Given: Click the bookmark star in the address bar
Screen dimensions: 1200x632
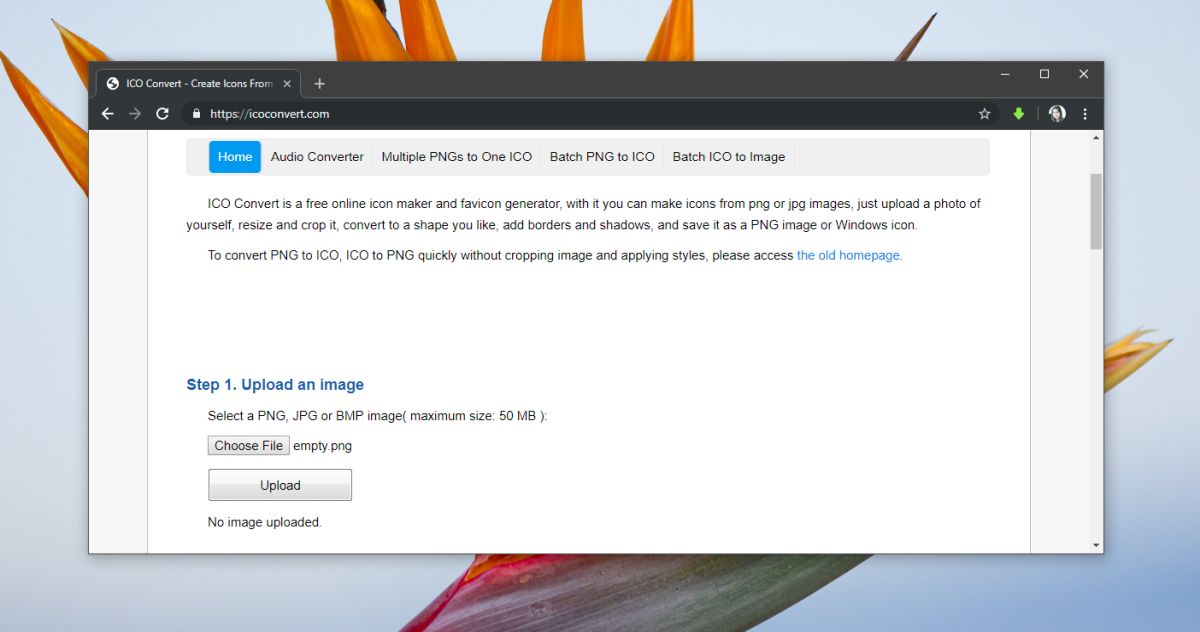Looking at the screenshot, I should [x=984, y=114].
